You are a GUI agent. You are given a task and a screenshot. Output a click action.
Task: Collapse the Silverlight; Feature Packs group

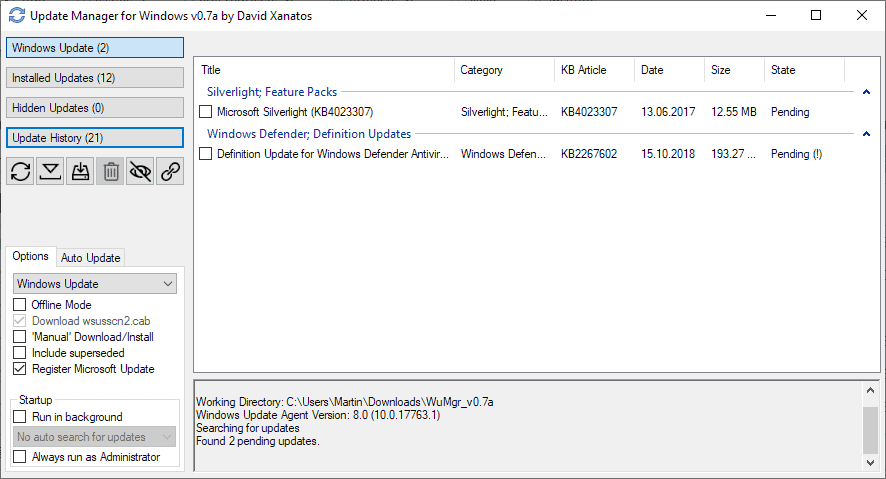866,92
